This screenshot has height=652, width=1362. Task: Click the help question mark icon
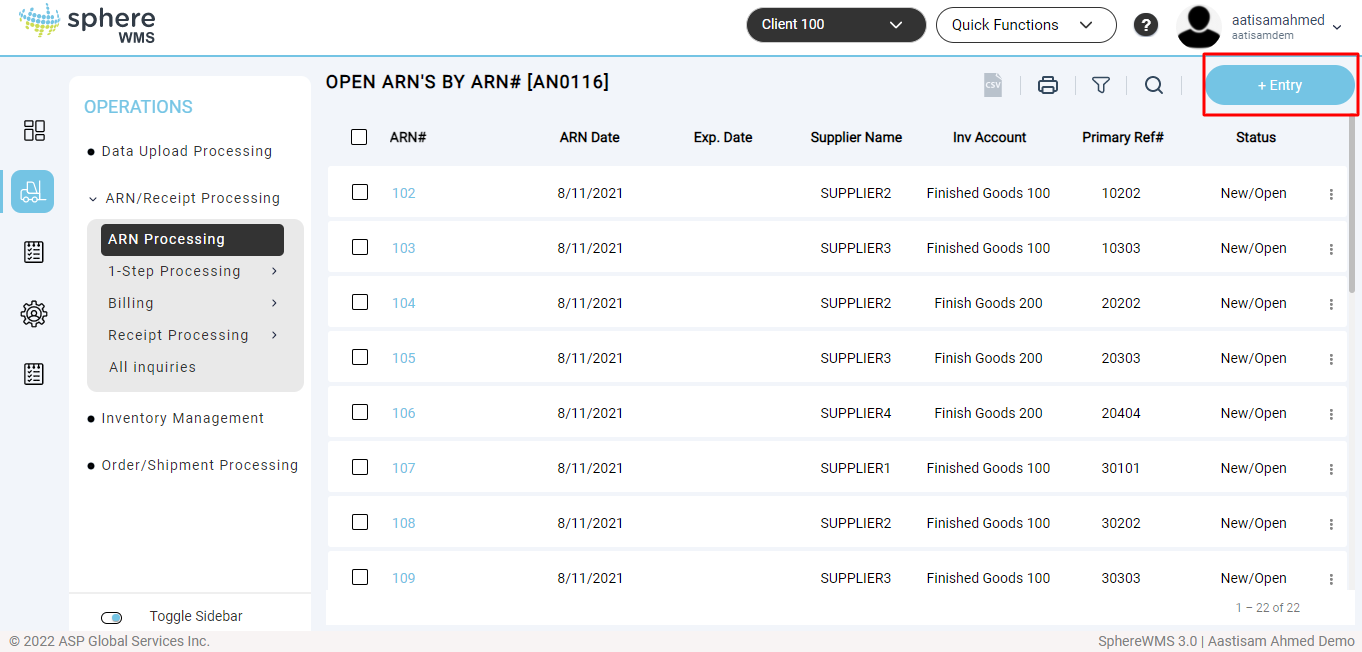coord(1145,25)
